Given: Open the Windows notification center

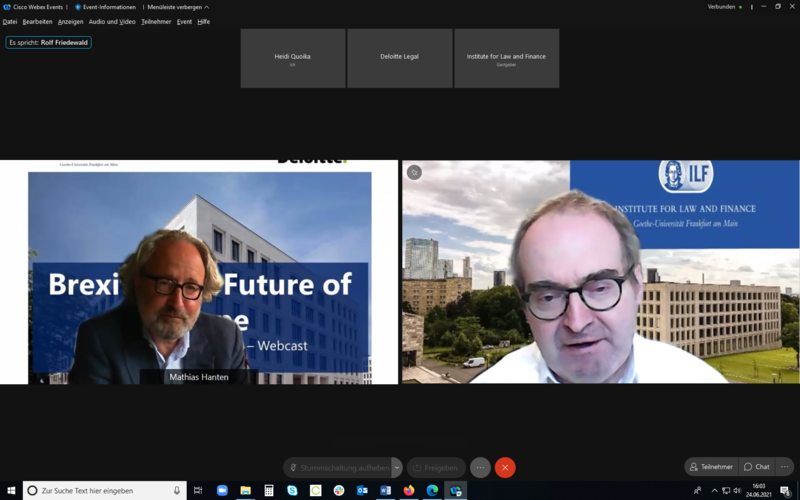Looking at the screenshot, I should (785, 490).
